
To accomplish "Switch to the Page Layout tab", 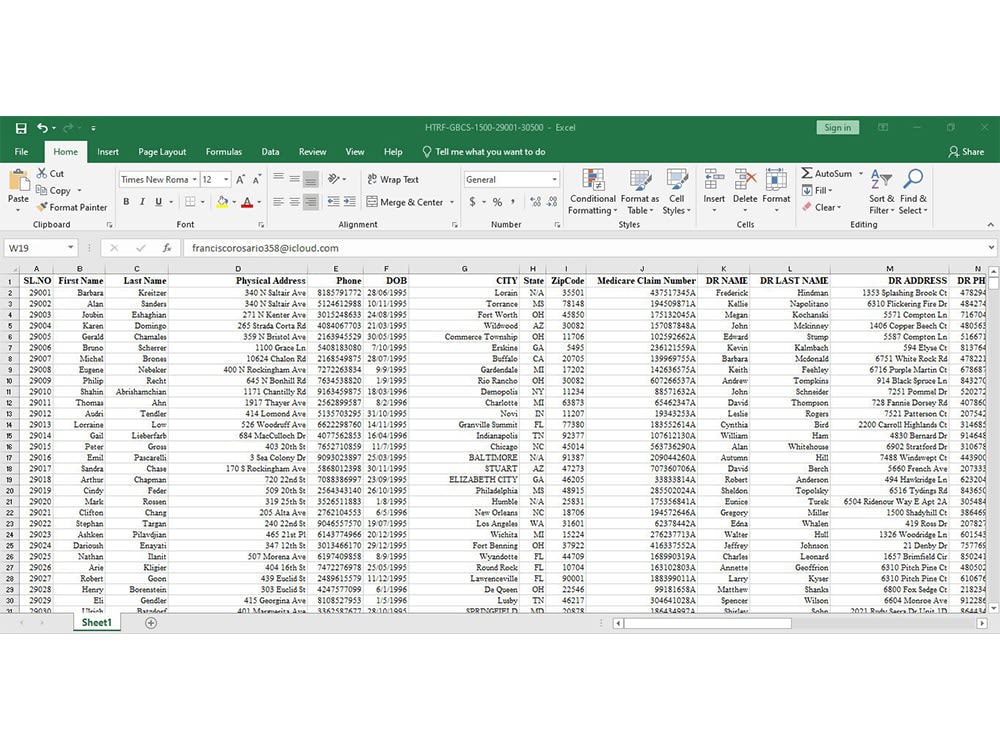I will [x=162, y=152].
